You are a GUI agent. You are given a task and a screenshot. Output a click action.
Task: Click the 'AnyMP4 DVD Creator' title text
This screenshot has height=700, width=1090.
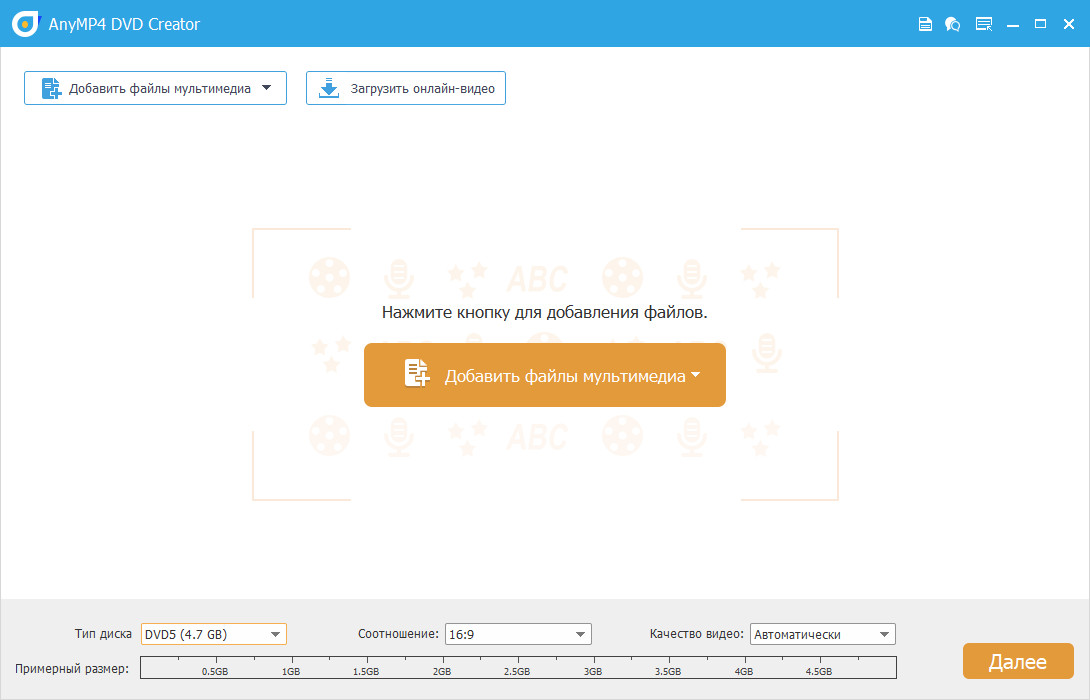click(124, 24)
